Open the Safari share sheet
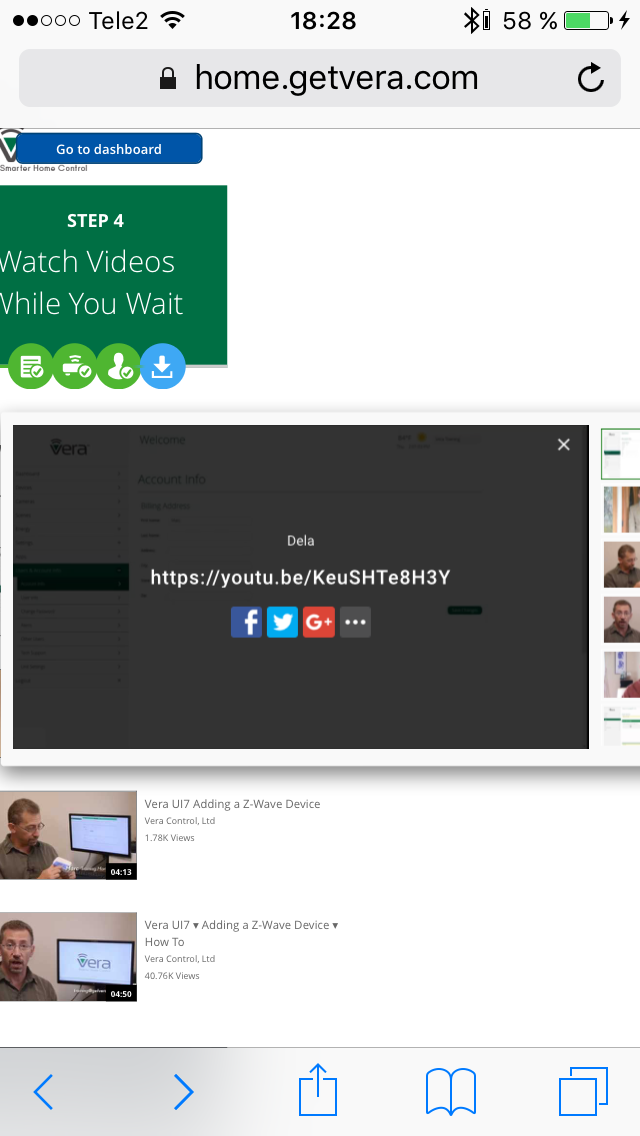The image size is (640, 1136). [x=318, y=1089]
